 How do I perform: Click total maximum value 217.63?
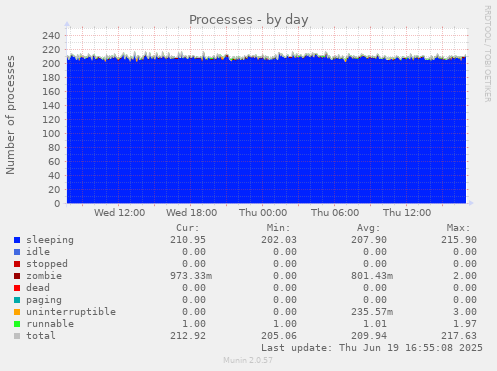(x=459, y=336)
